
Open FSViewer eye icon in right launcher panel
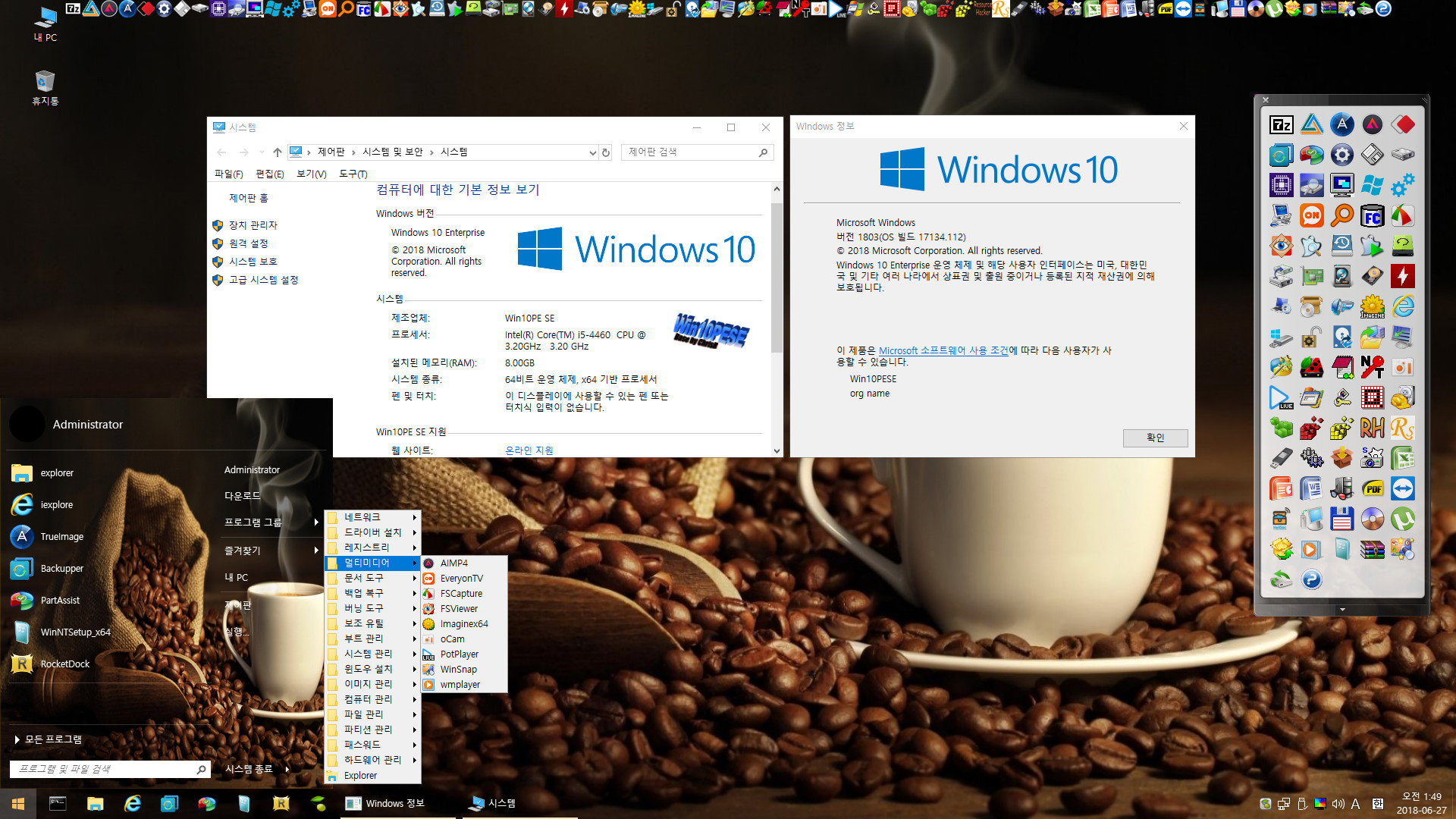[1281, 246]
